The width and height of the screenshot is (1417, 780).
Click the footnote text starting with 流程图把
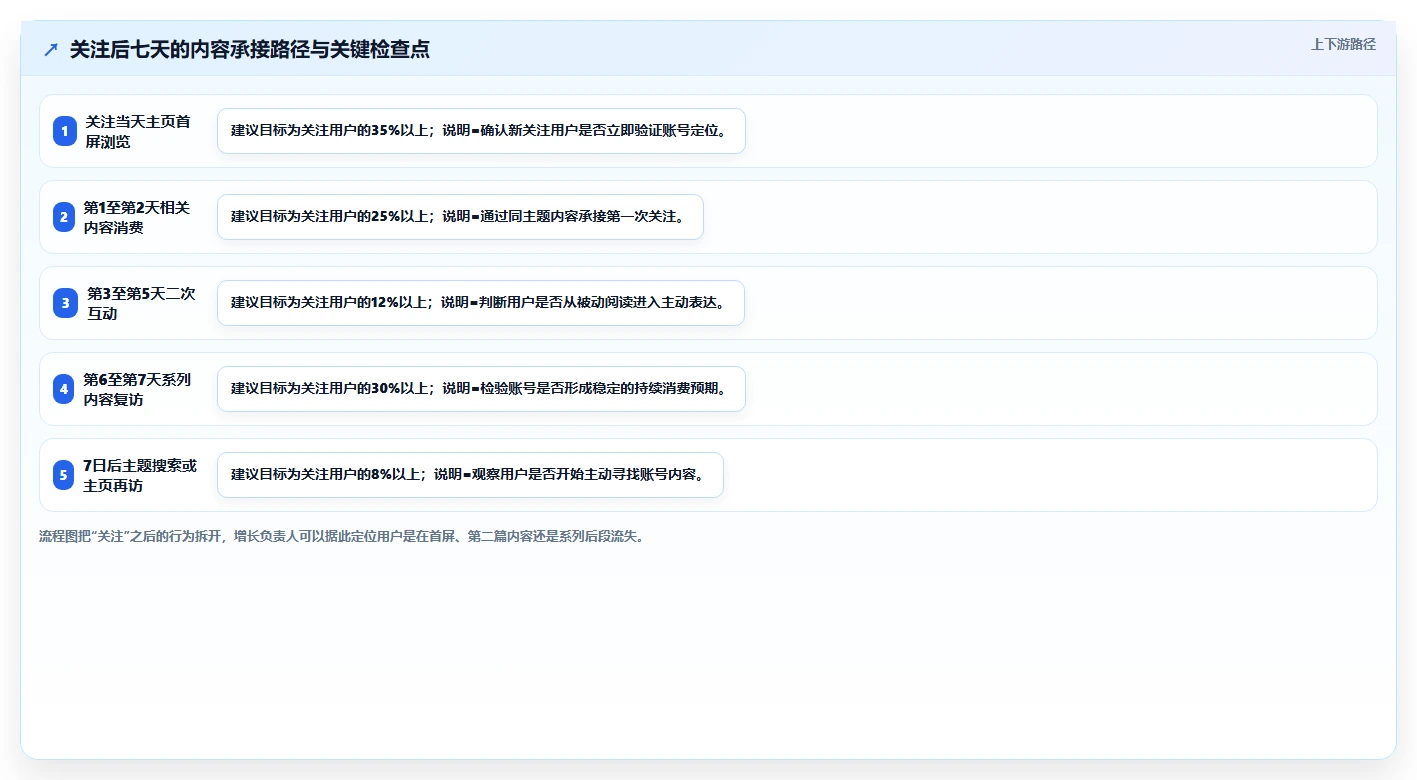[345, 536]
